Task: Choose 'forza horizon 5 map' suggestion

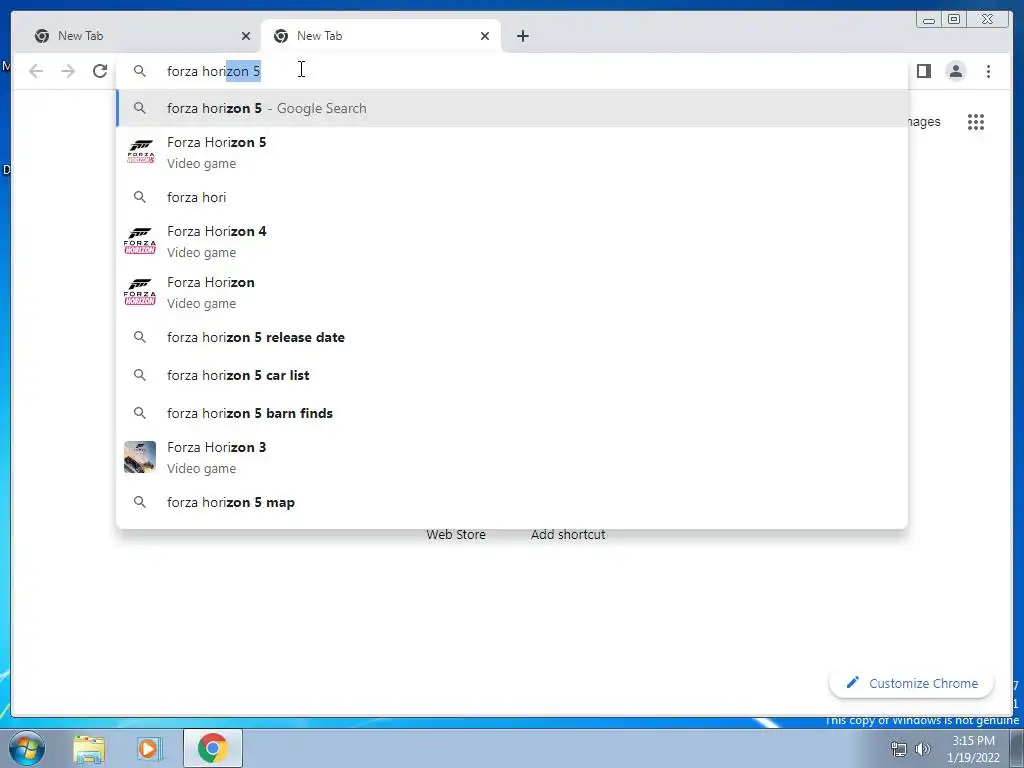Action: click(512, 502)
